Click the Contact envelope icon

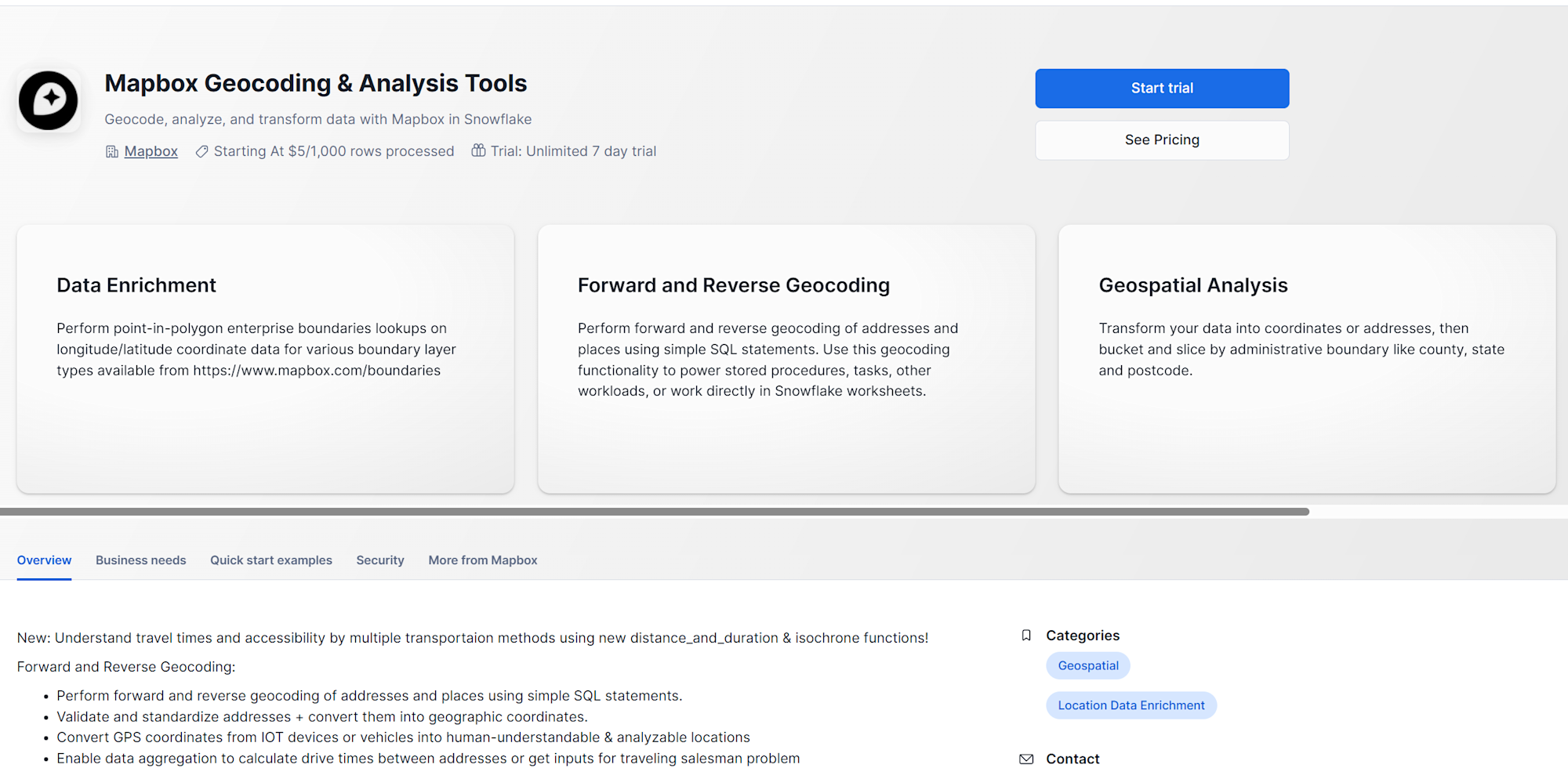(1026, 759)
